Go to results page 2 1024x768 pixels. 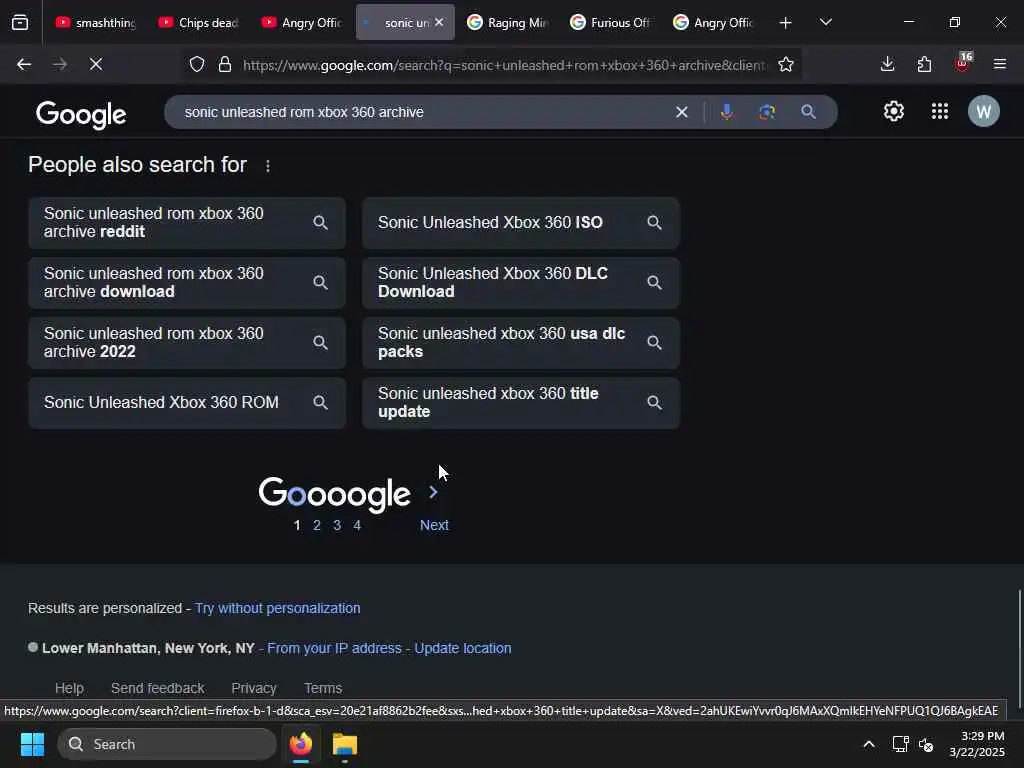point(317,525)
